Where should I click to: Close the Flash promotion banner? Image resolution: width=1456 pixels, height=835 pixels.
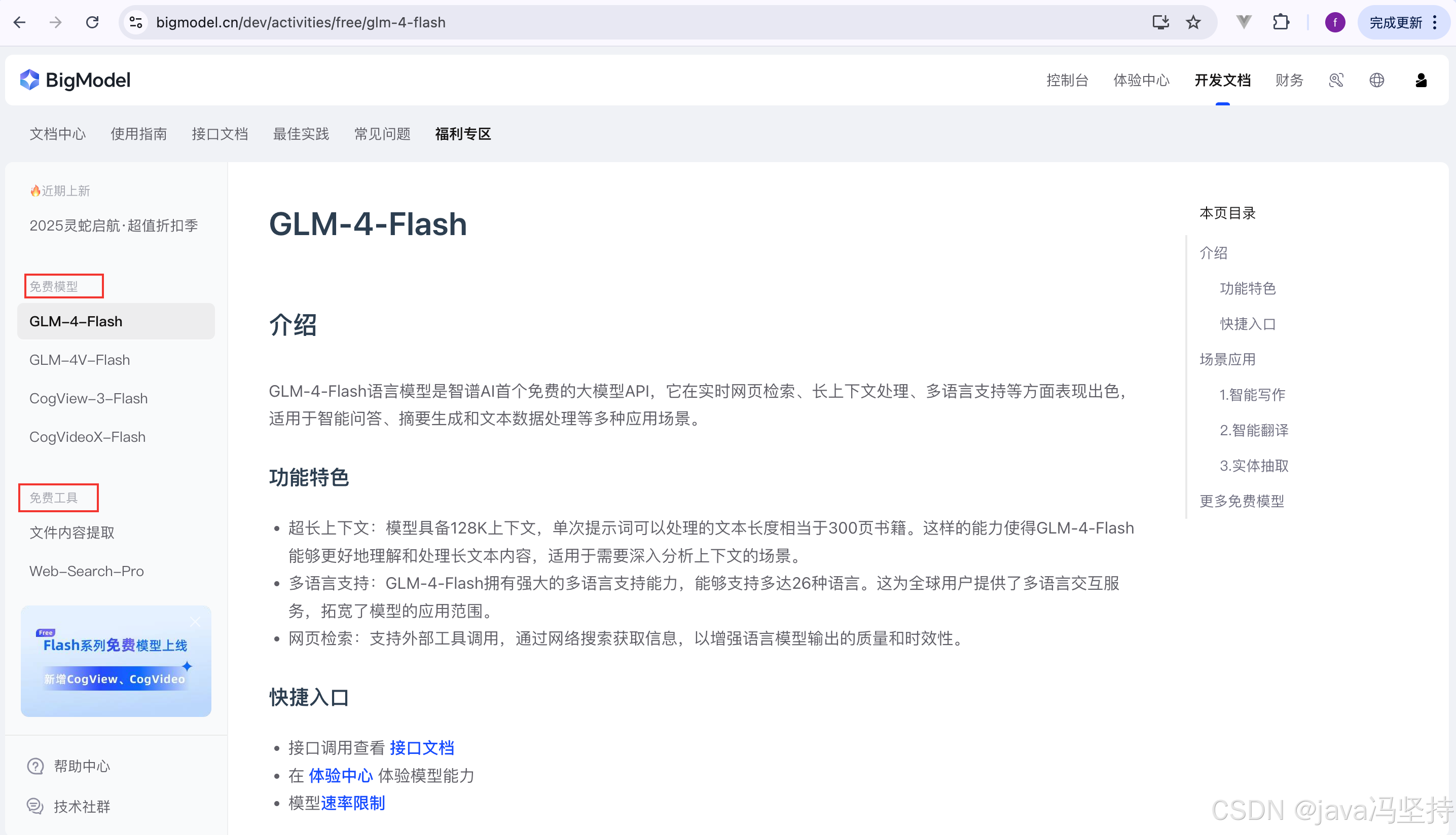tap(196, 622)
